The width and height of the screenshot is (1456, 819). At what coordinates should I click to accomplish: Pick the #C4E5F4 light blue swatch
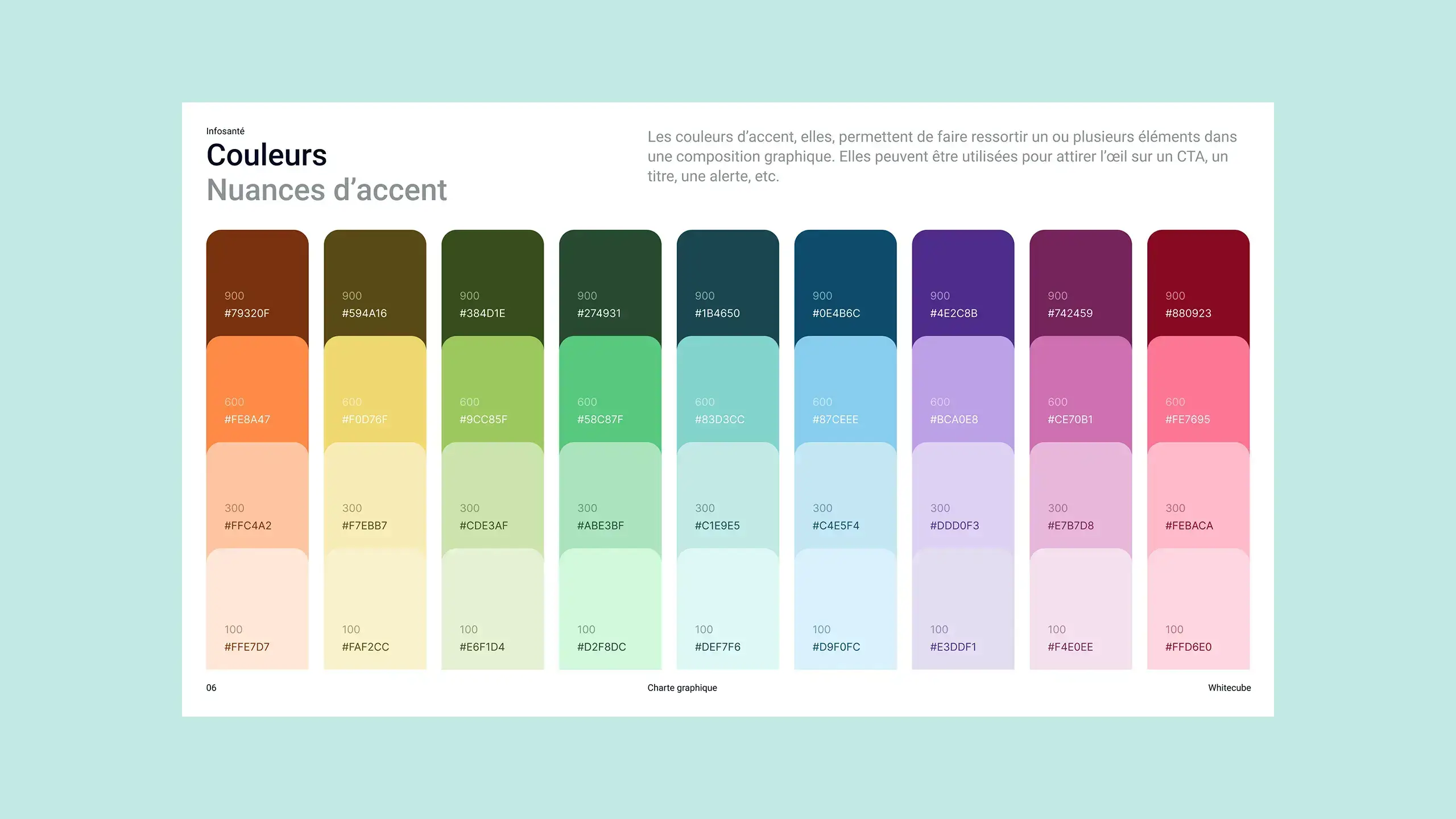846,495
